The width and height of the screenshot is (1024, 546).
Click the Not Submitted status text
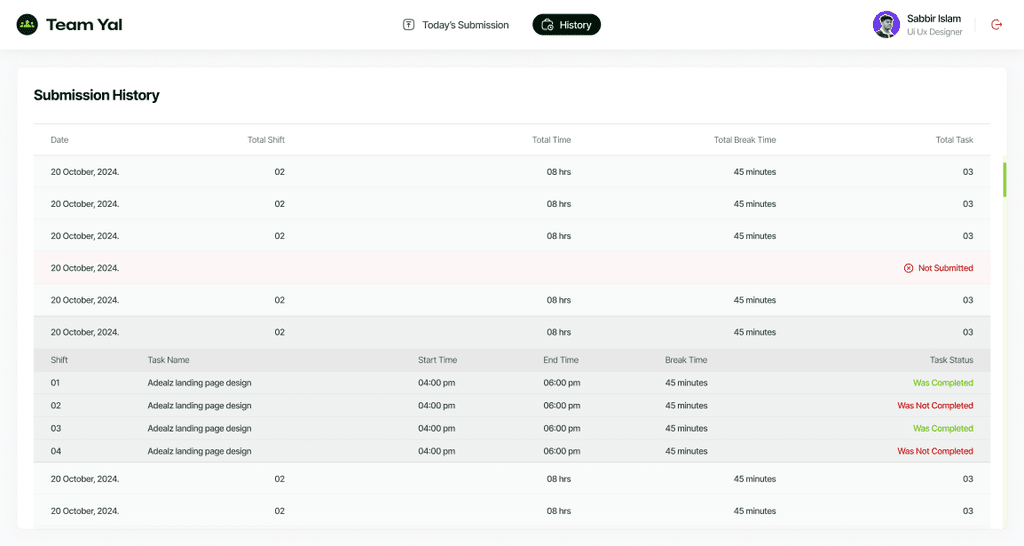(945, 268)
